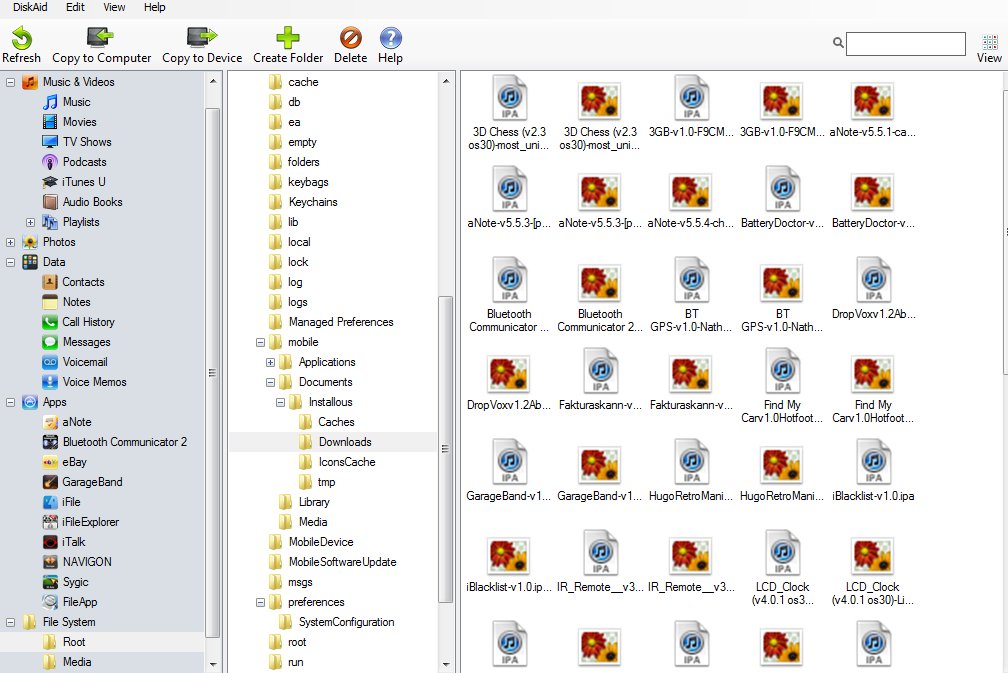
Task: Expand the Applications folder
Action: coord(271,362)
